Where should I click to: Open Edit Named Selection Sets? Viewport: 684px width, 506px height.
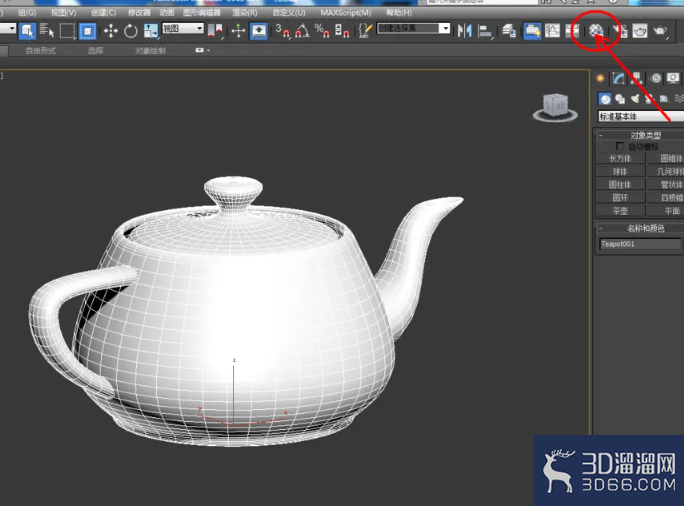365,31
